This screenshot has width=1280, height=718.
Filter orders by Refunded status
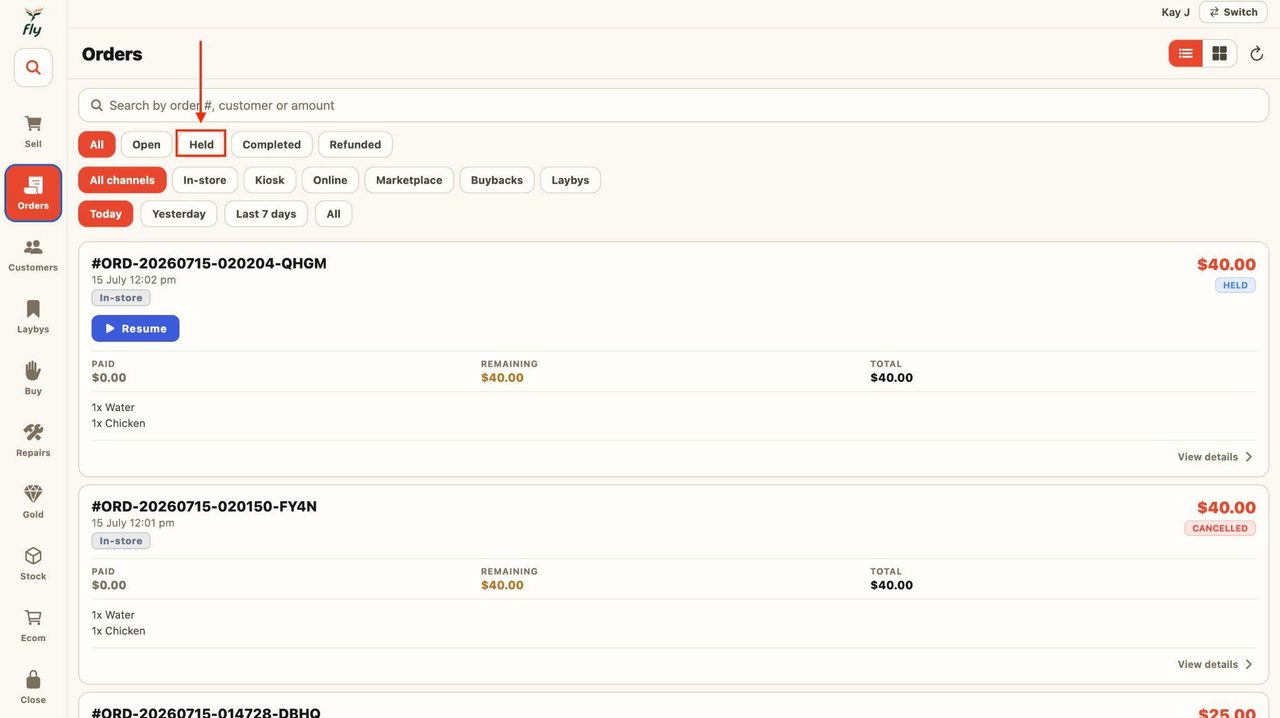(355, 144)
